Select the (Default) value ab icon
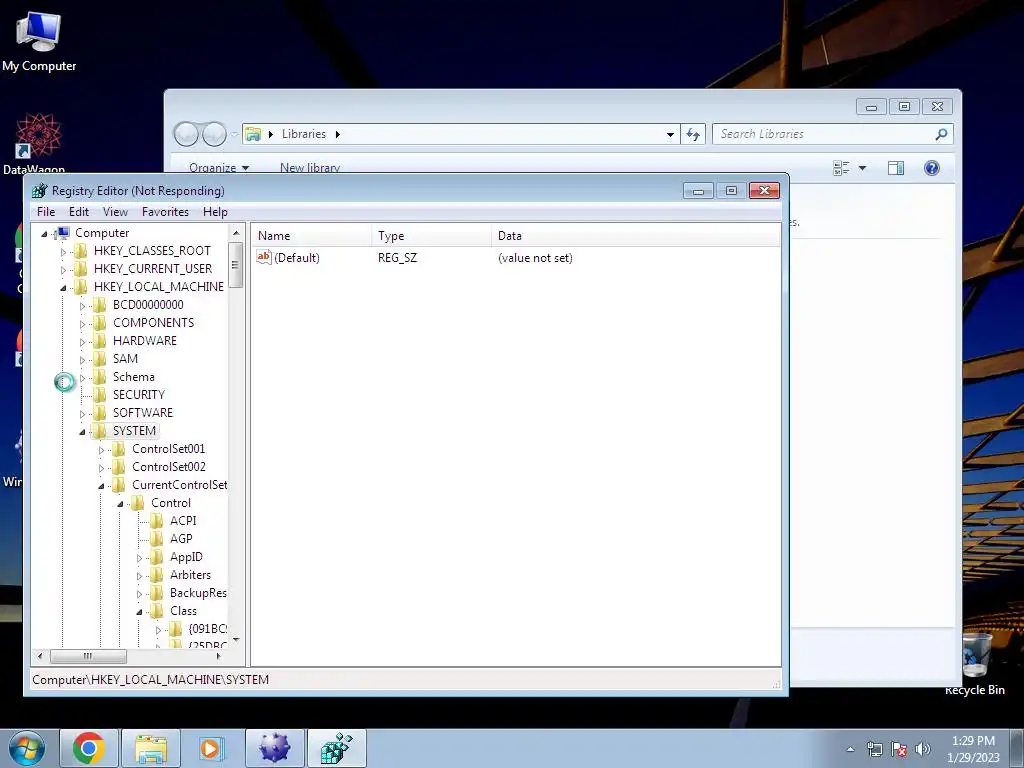Image resolution: width=1024 pixels, height=768 pixels. (264, 257)
